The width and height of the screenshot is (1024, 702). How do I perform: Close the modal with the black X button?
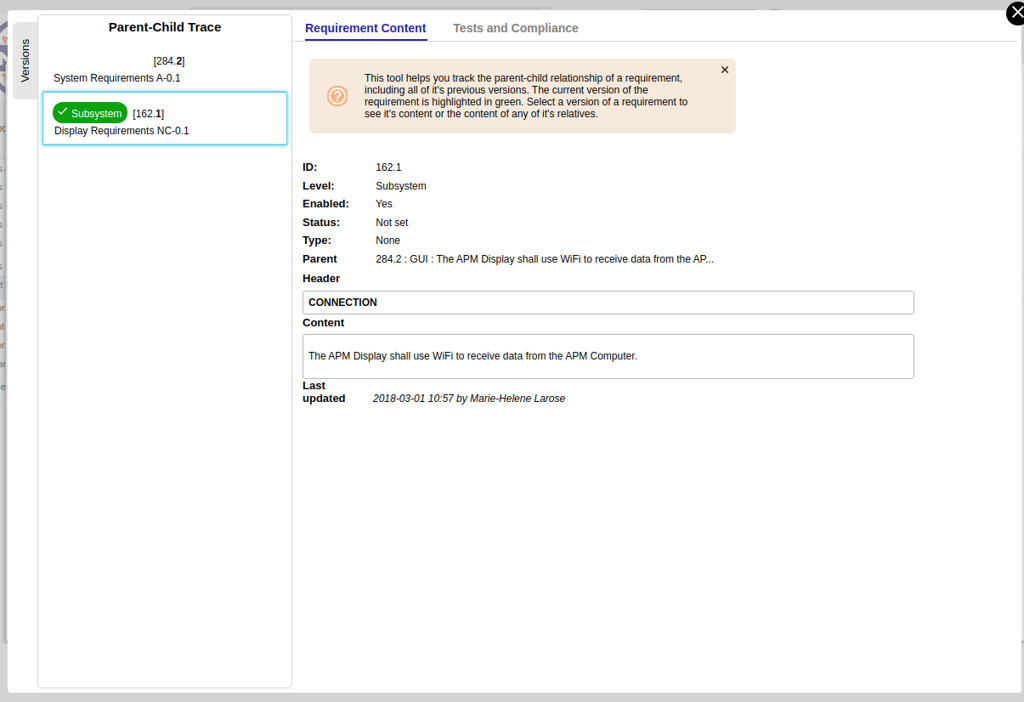1015,13
